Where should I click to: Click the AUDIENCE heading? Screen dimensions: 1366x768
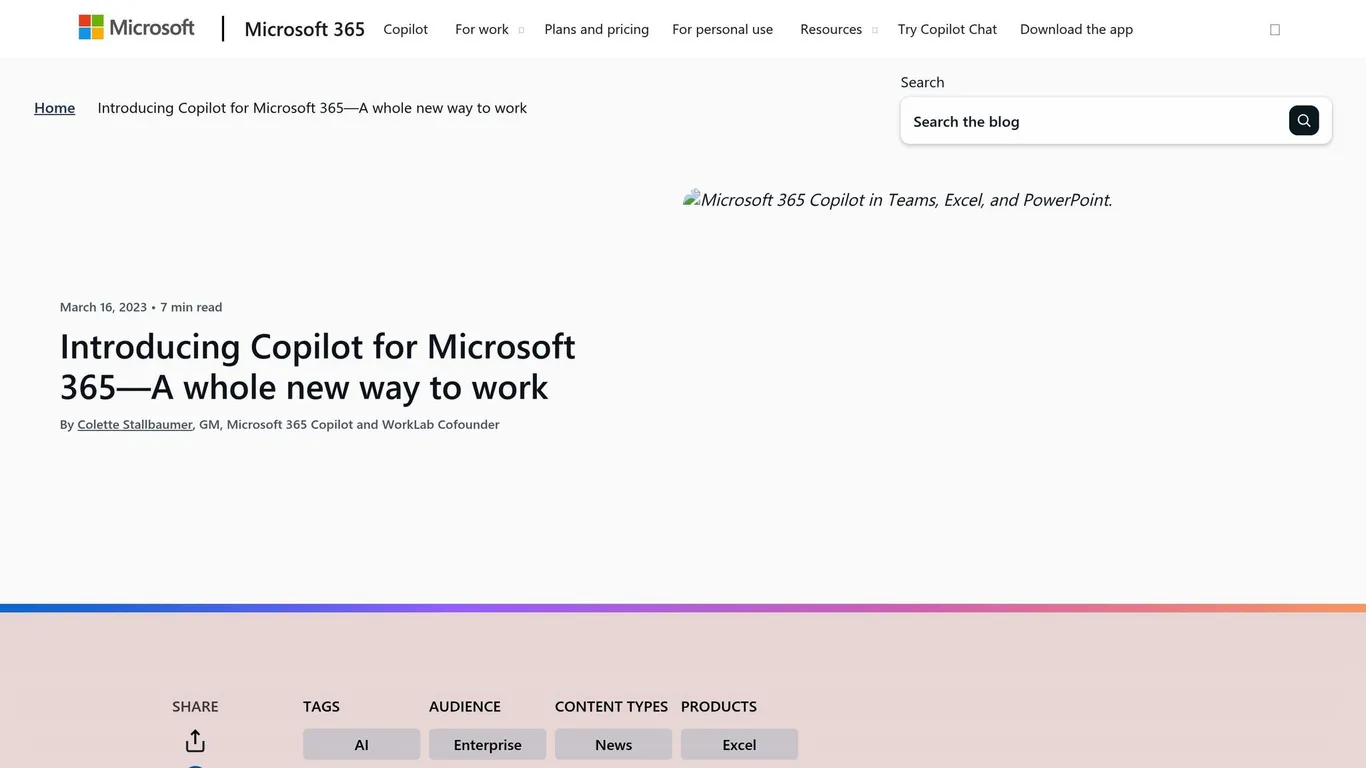(465, 706)
